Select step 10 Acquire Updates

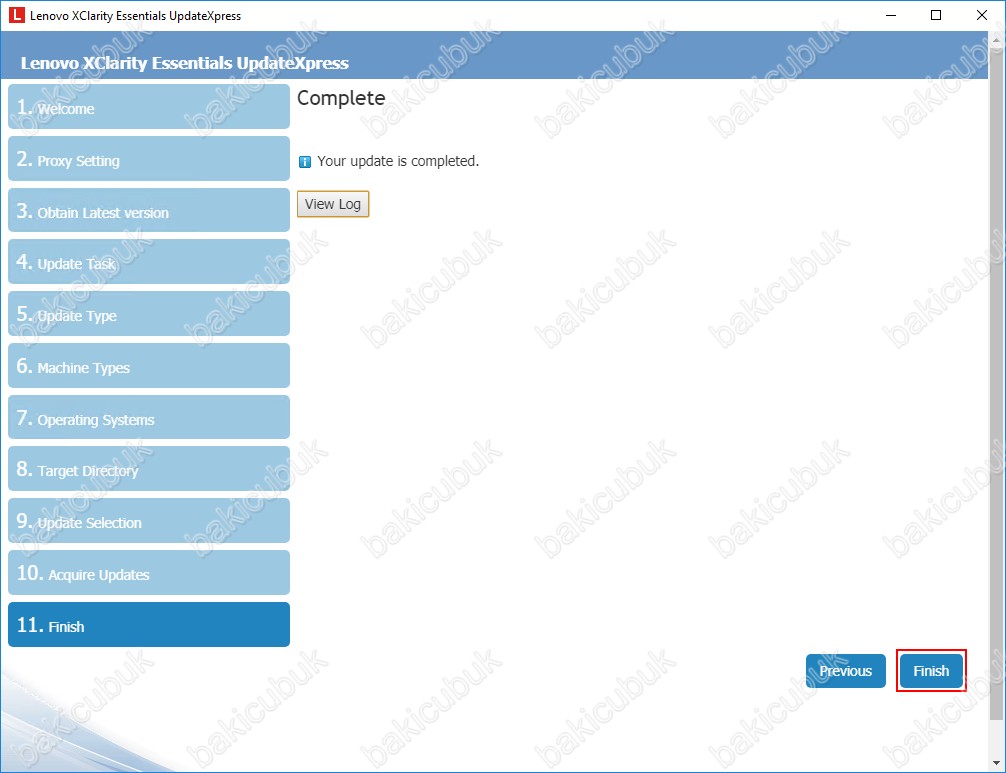tap(149, 573)
